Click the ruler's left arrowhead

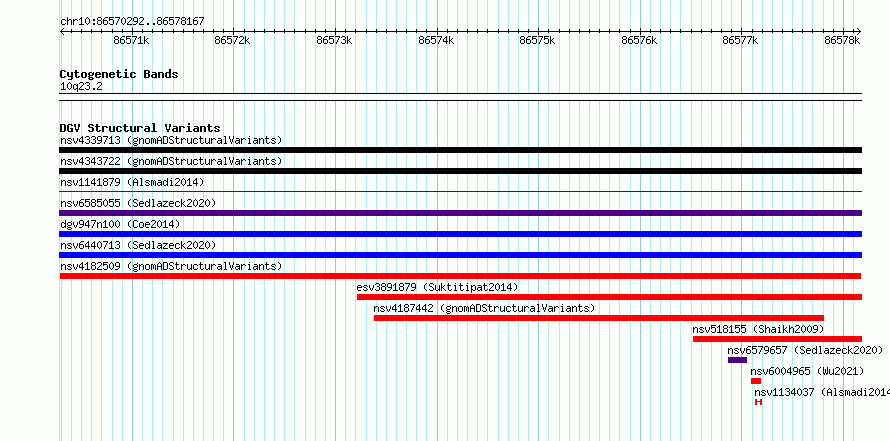[62, 31]
